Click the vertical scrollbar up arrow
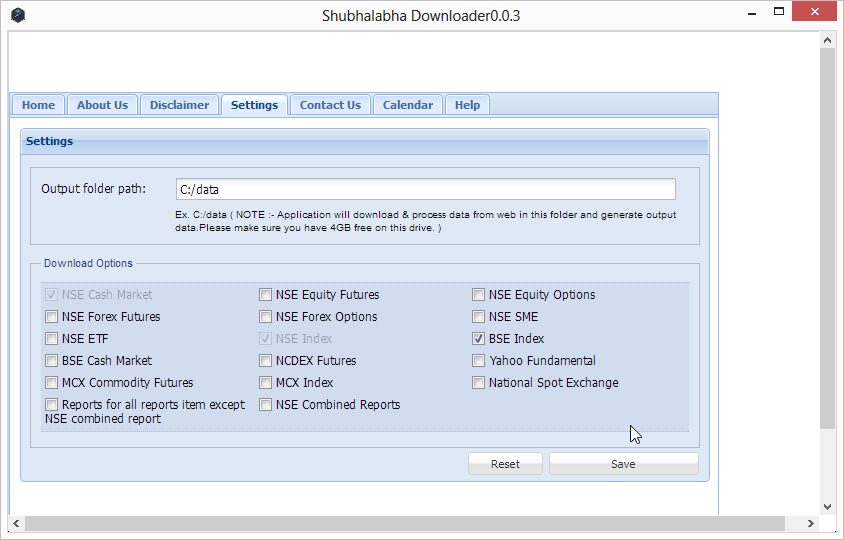Viewport: 844px width, 540px height. pyautogui.click(x=827, y=40)
